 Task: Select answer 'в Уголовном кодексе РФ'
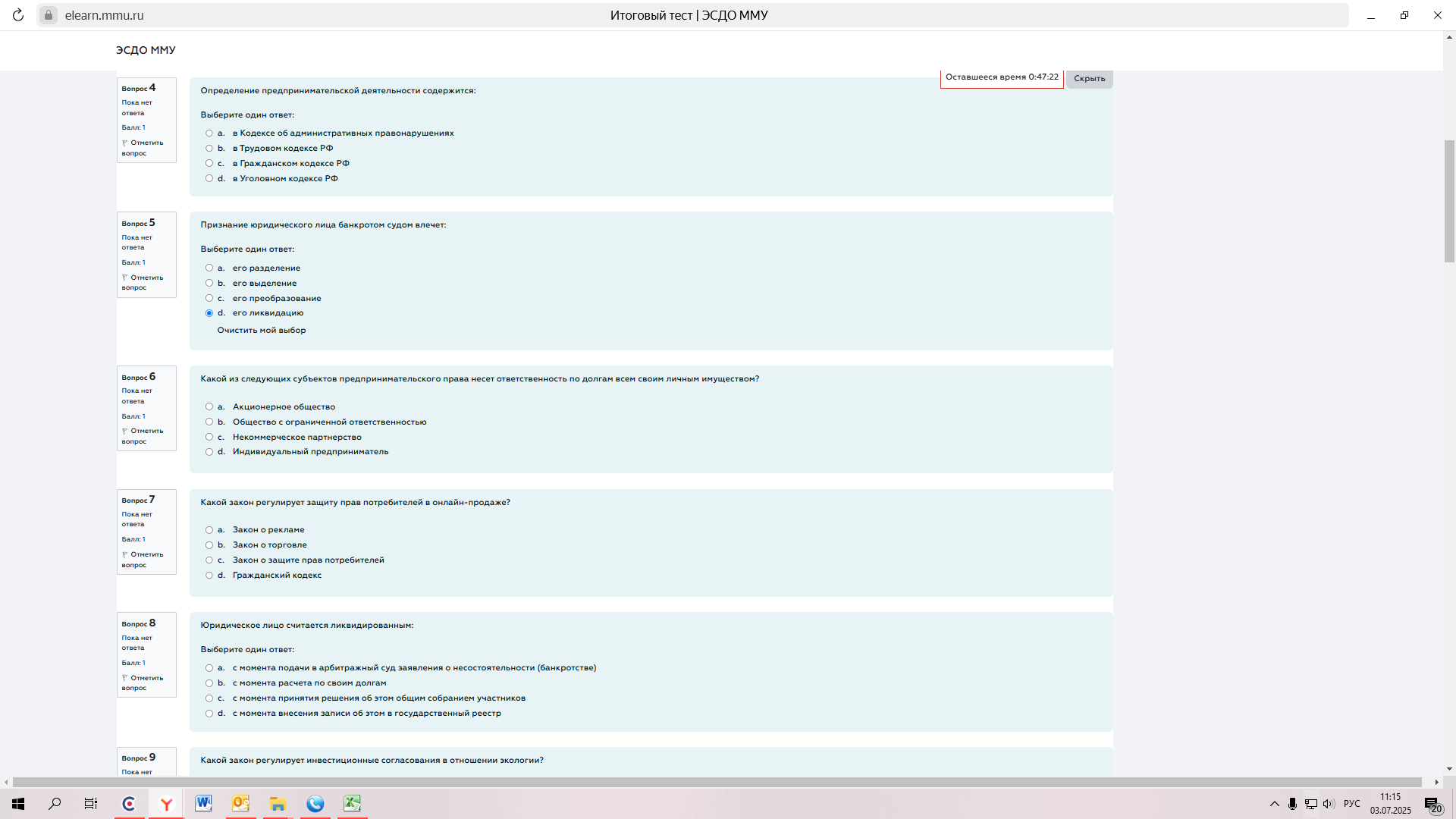point(209,179)
